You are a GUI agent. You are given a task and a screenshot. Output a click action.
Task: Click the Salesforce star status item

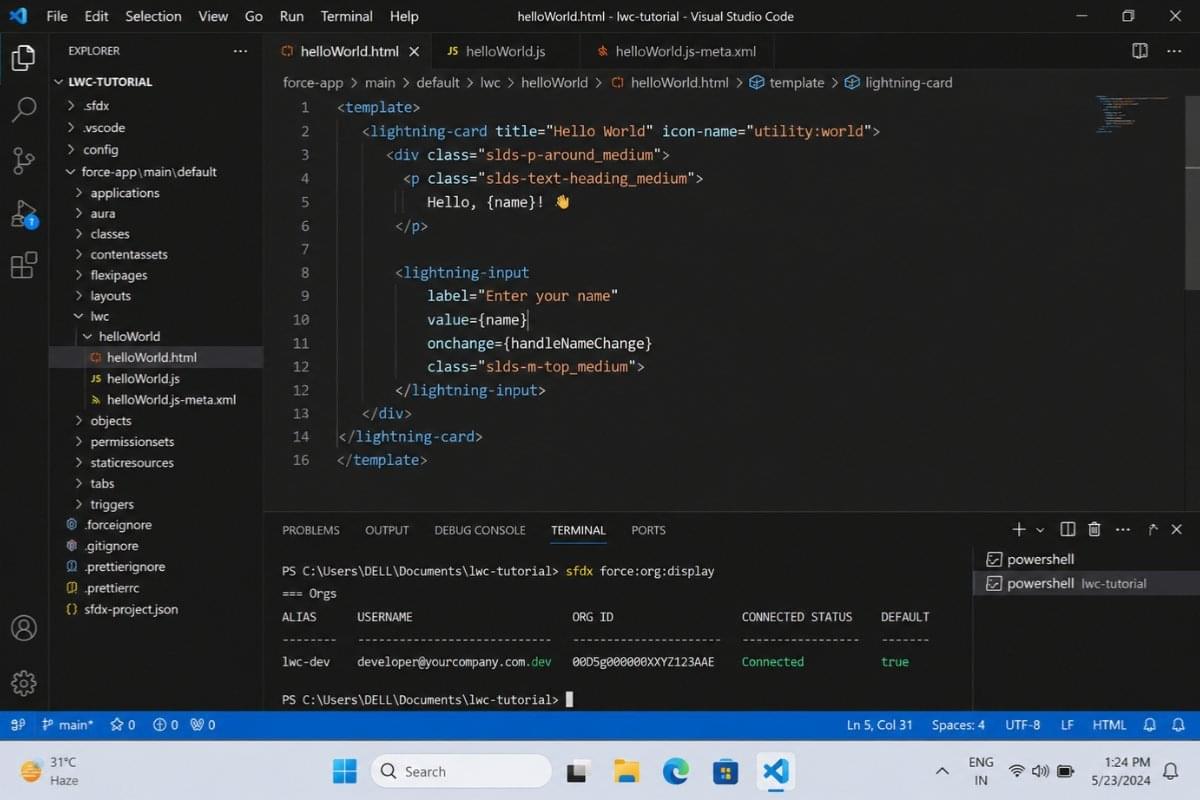tap(123, 725)
